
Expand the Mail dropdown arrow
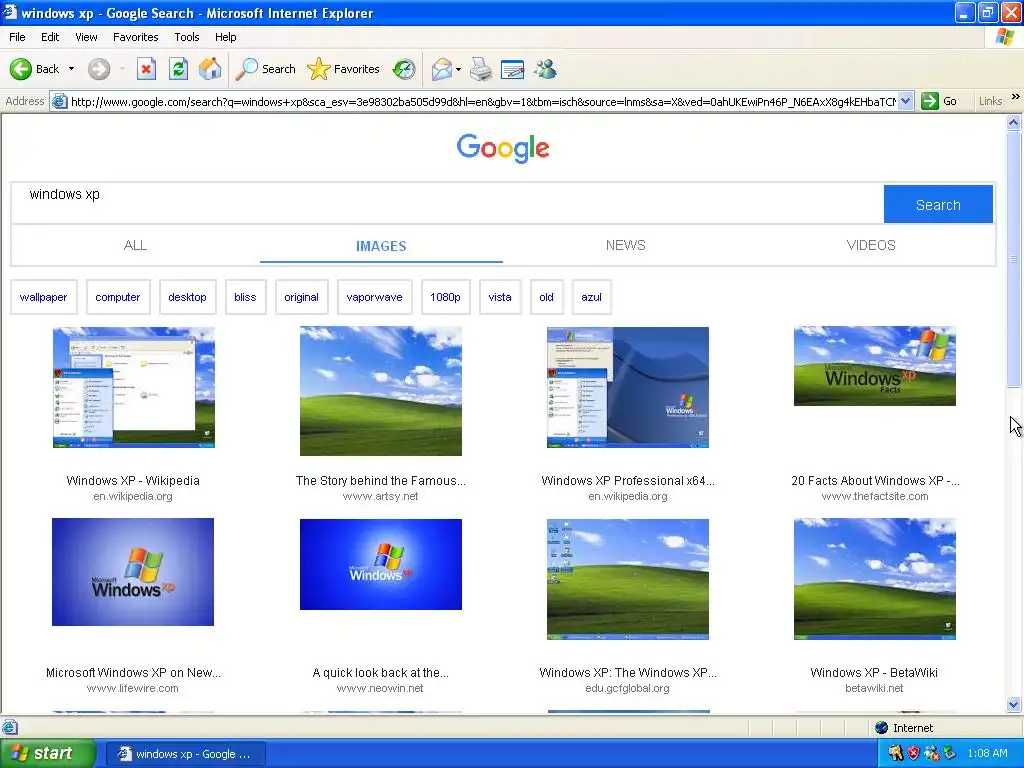click(x=458, y=69)
